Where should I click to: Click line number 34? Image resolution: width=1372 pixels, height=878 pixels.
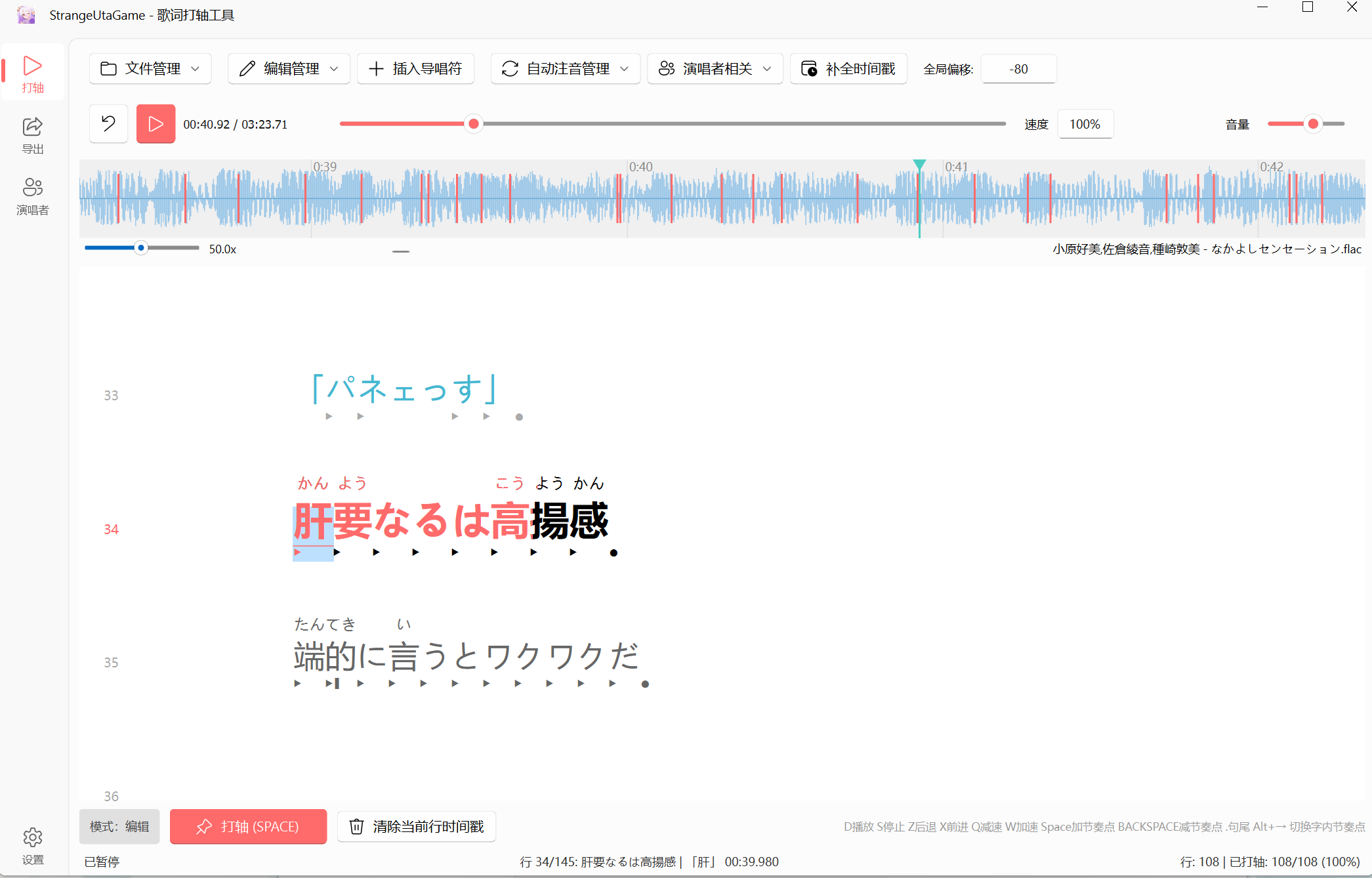coord(111,530)
